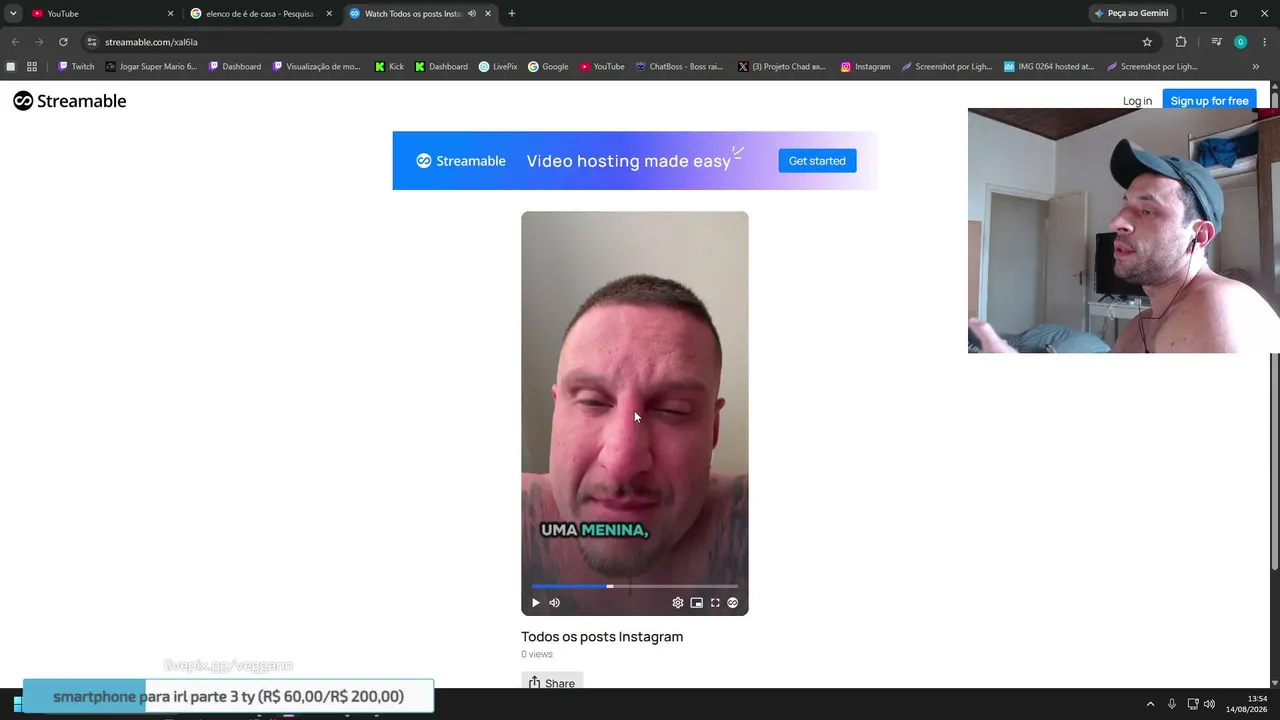Image resolution: width=1280 pixels, height=720 pixels.
Task: Open the Twitch Dashboard bookmark
Action: [x=235, y=67]
